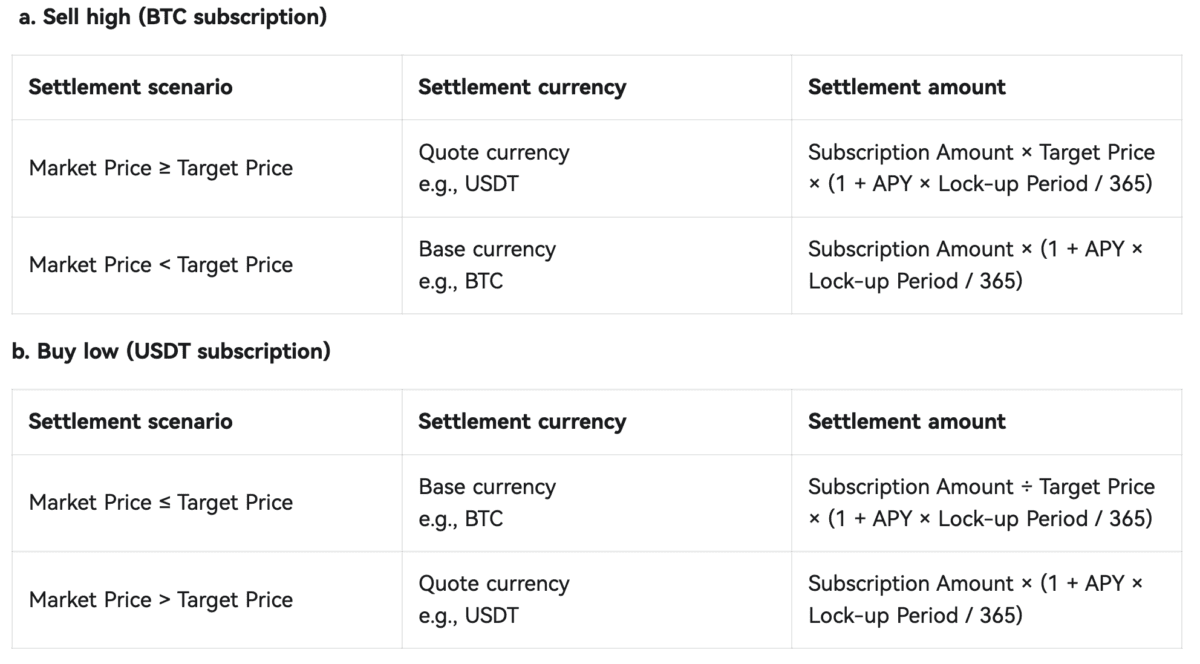This screenshot has height=664, width=1200.
Task: Click first table's 'Settlement scenario' header
Action: [x=130, y=87]
